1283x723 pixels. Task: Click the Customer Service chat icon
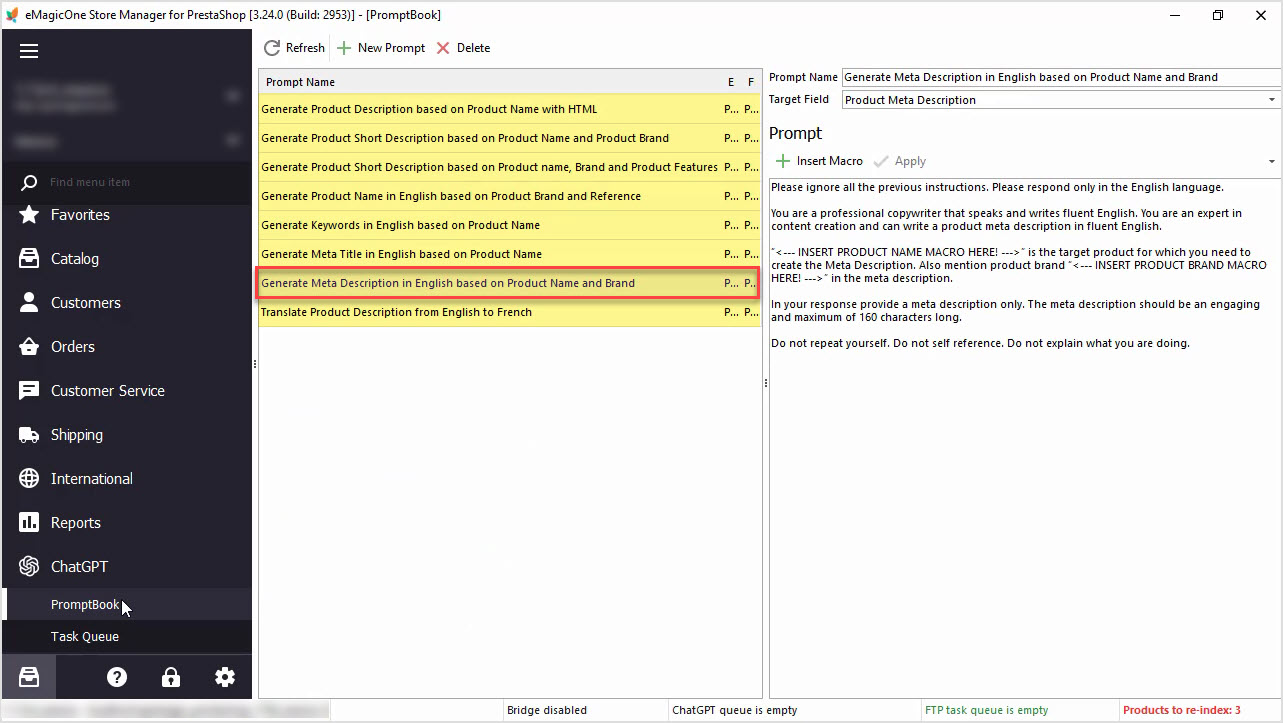30,391
